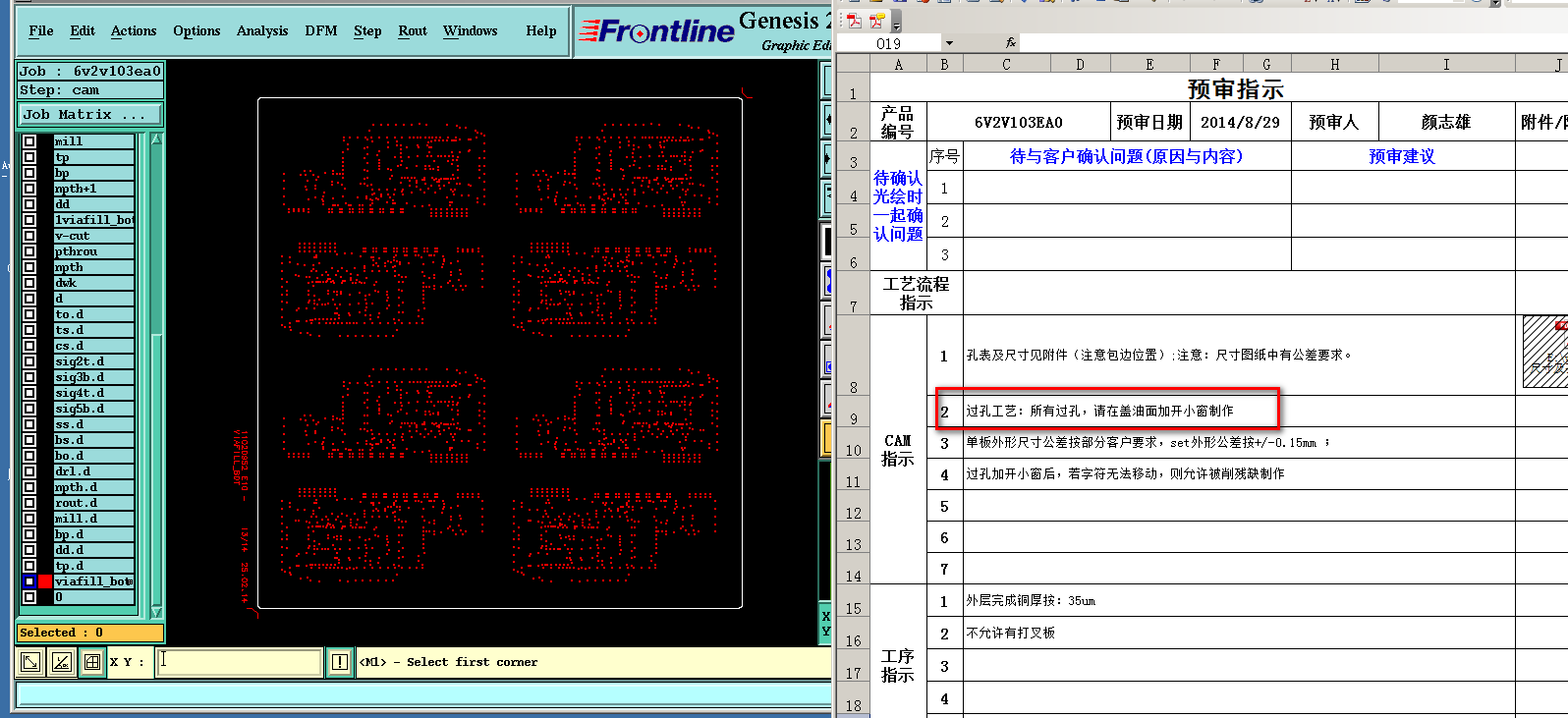Select layer name bs.d
Screen dimensions: 1568x718
click(x=94, y=440)
